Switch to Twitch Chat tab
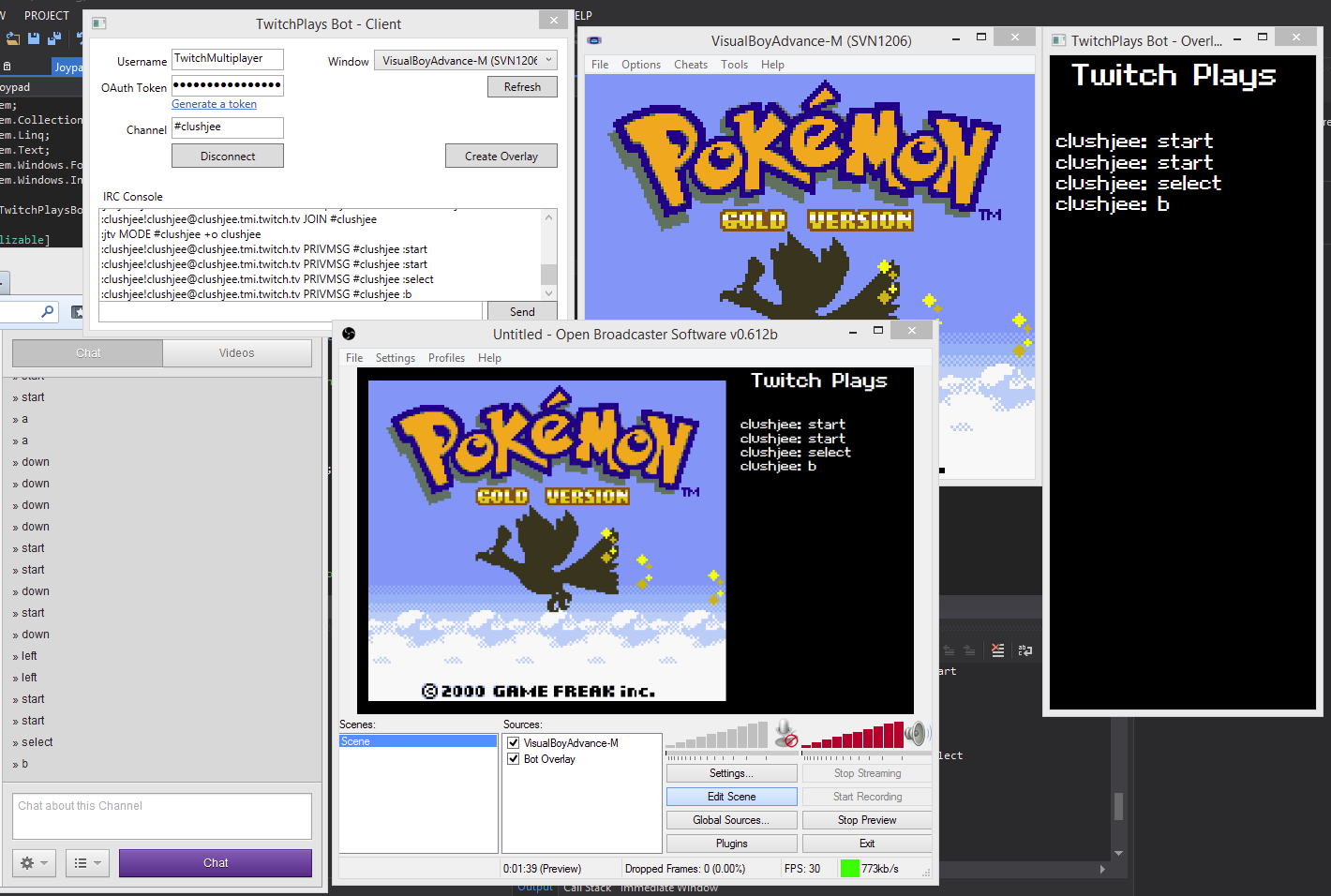This screenshot has height=896, width=1331. pos(88,353)
